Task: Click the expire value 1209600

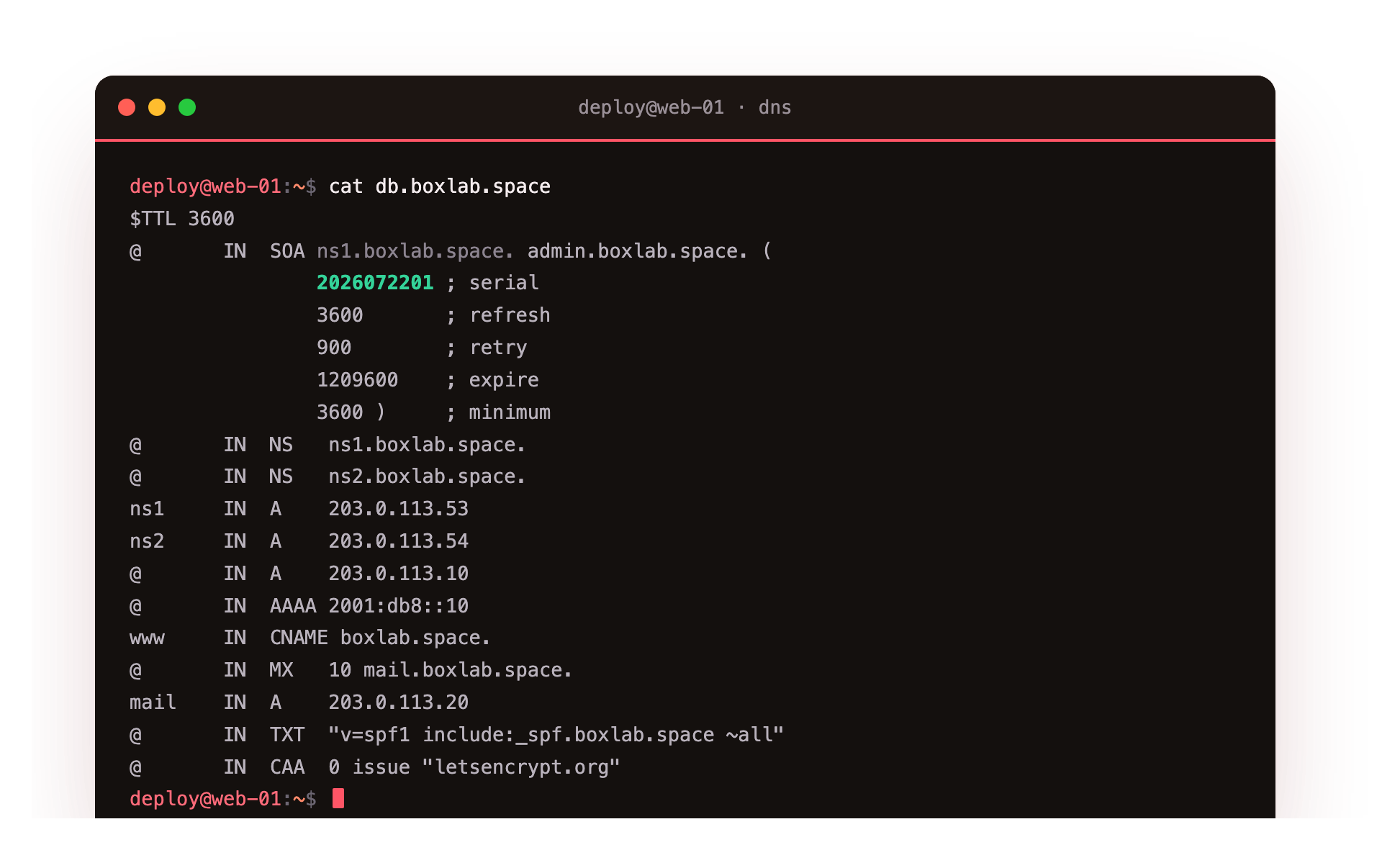Action: 357,380
